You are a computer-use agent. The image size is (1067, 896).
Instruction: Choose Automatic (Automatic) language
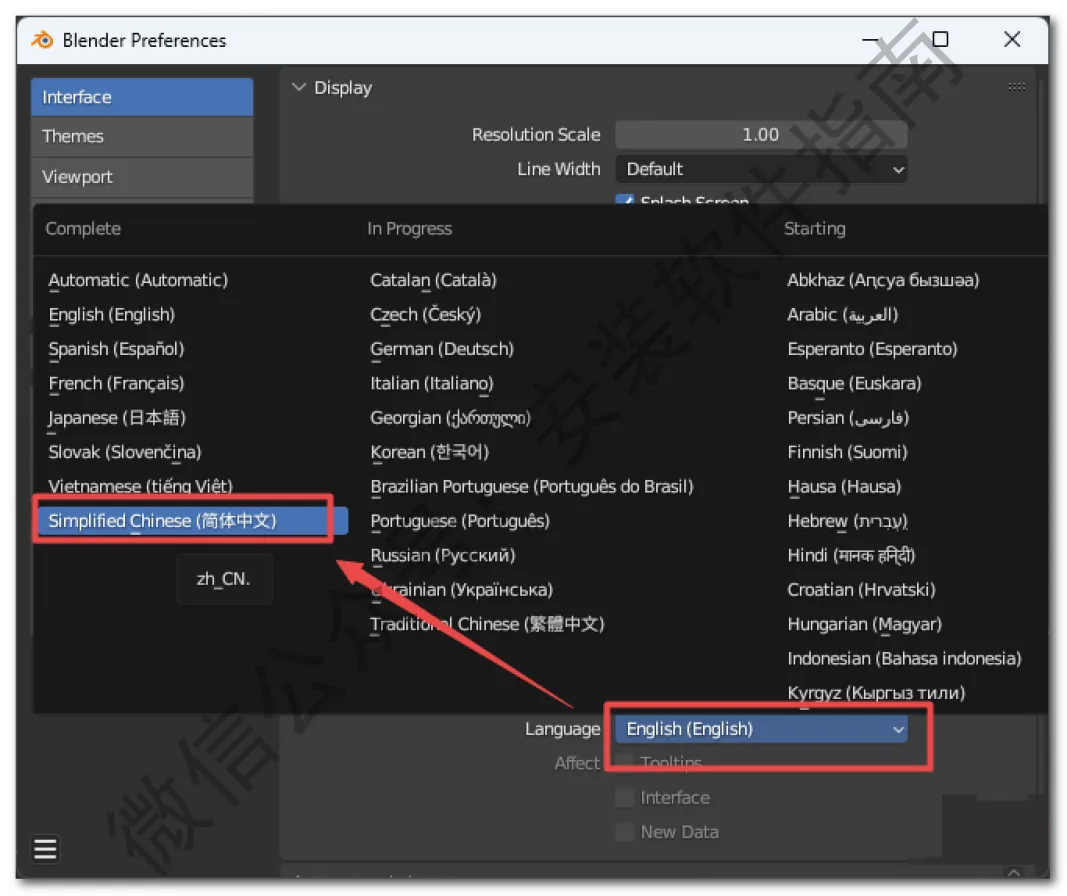point(138,280)
